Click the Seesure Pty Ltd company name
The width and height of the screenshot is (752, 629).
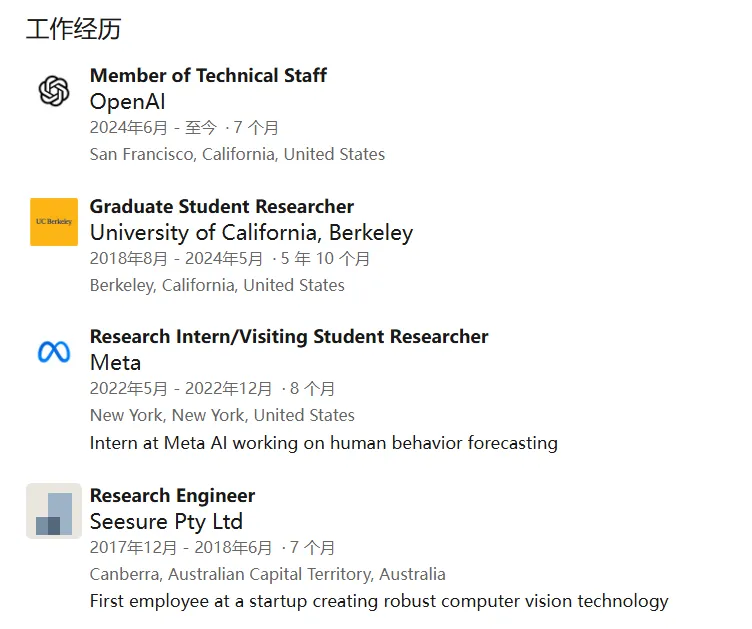[x=166, y=522]
